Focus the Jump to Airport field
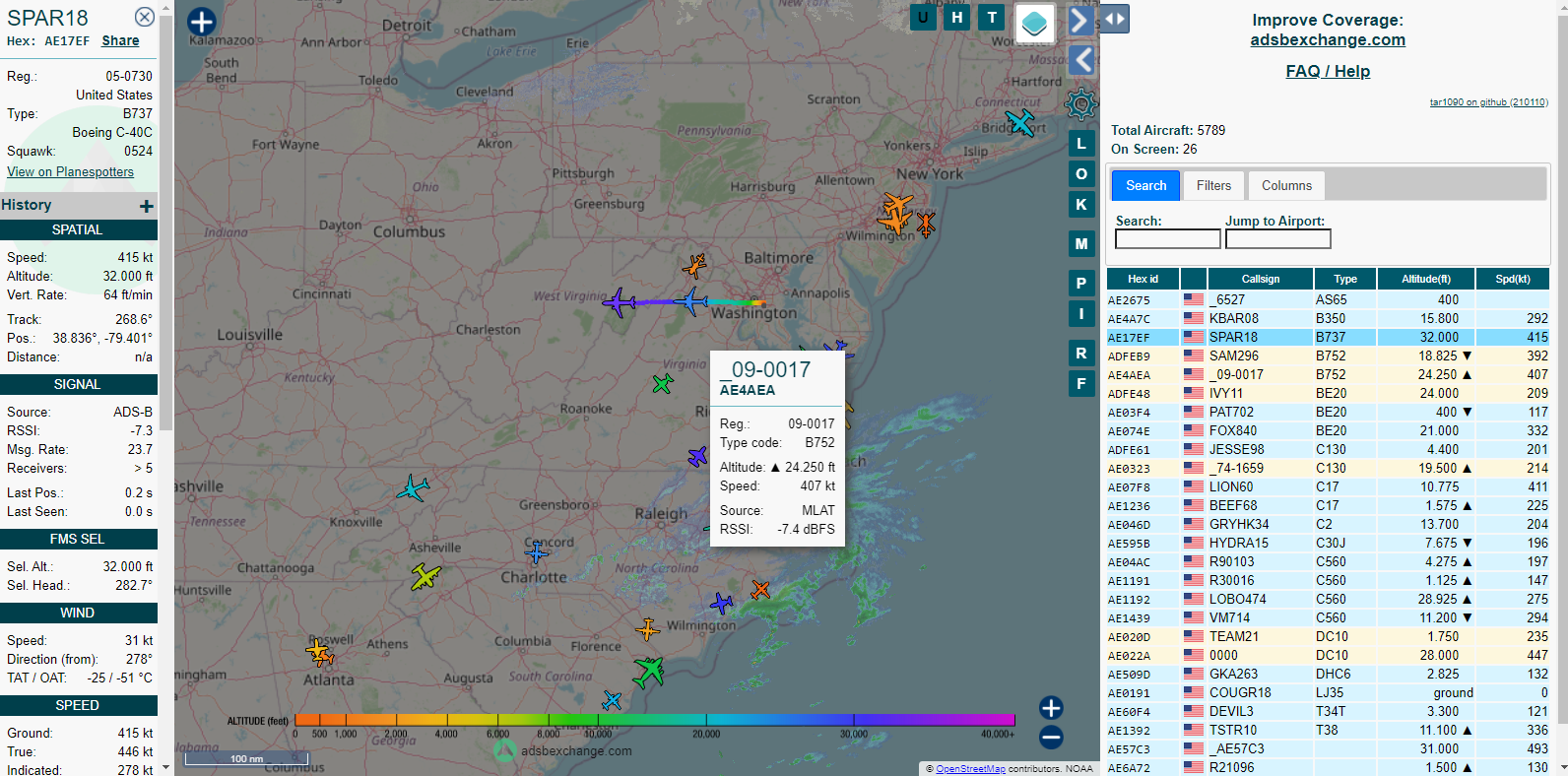 [1277, 239]
